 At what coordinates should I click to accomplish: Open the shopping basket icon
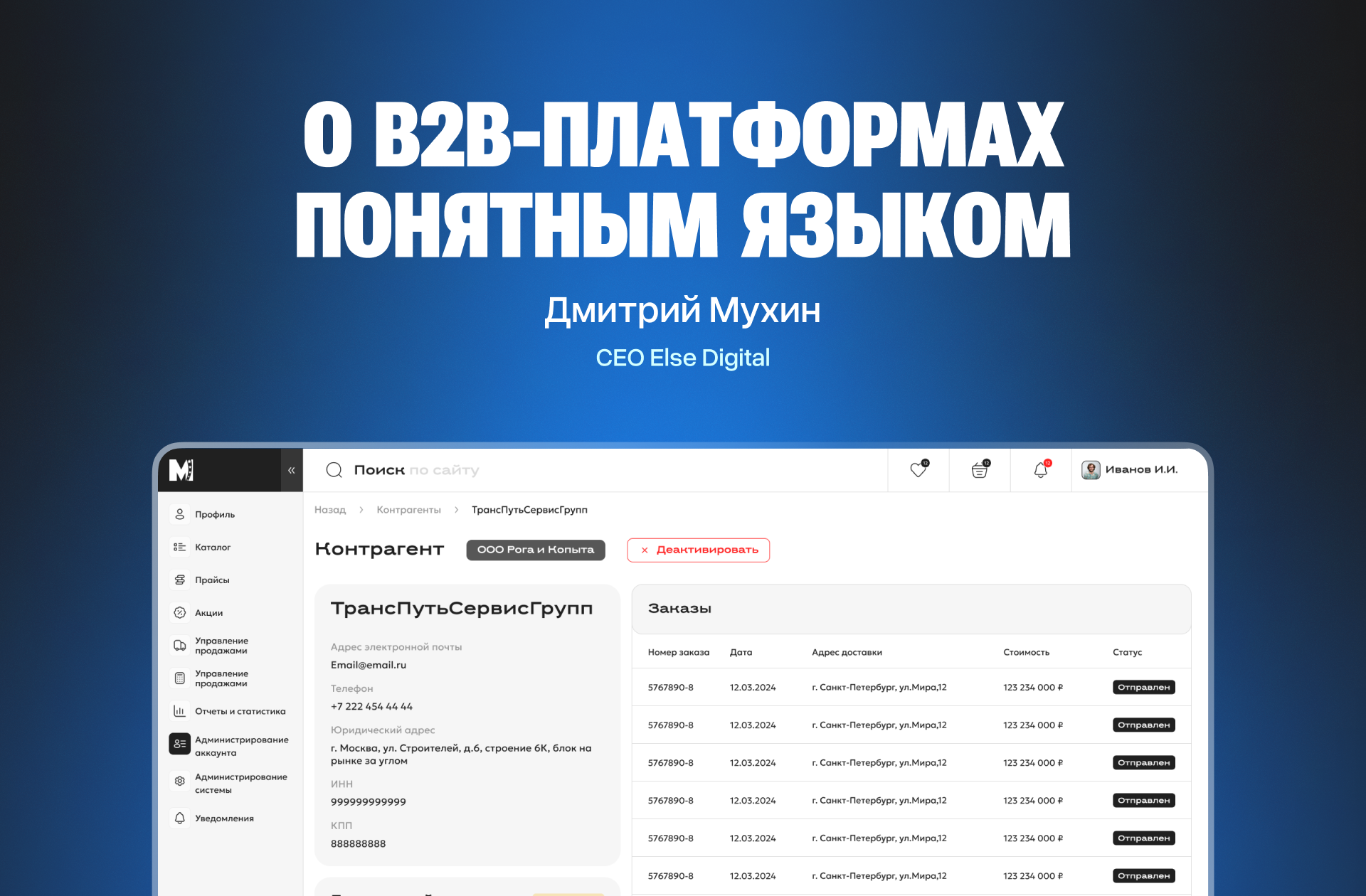coord(979,470)
